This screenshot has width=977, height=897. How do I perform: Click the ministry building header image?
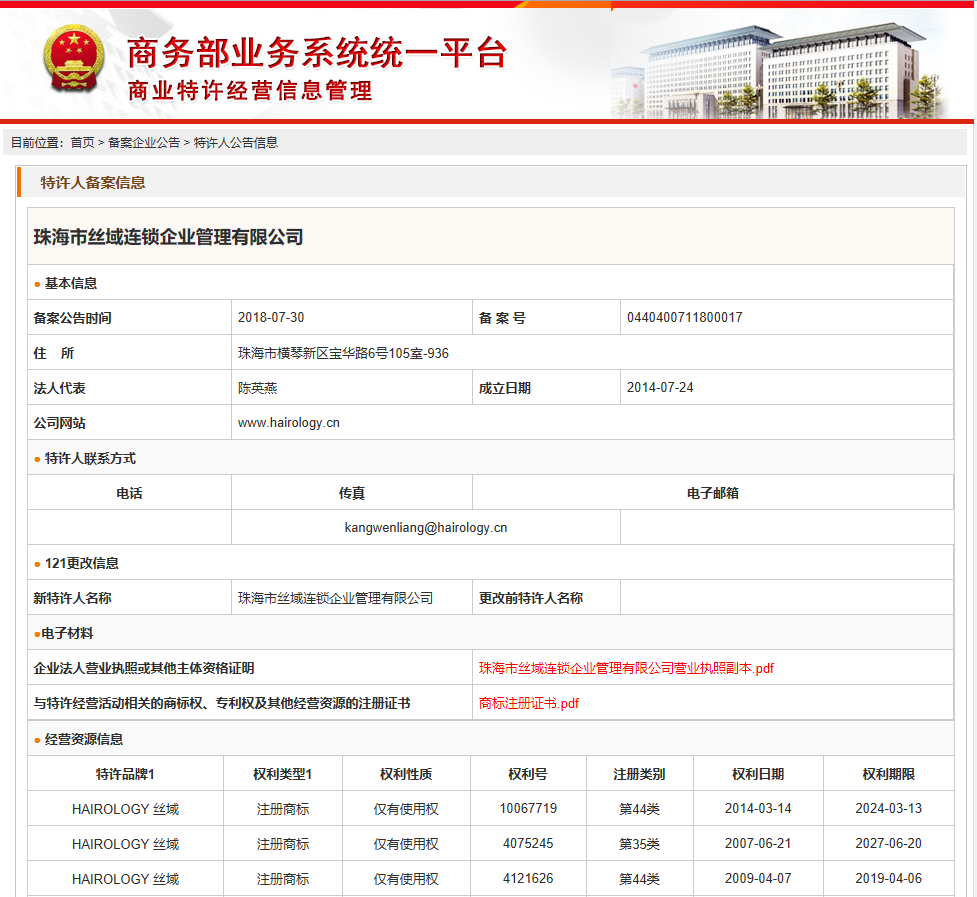point(782,70)
